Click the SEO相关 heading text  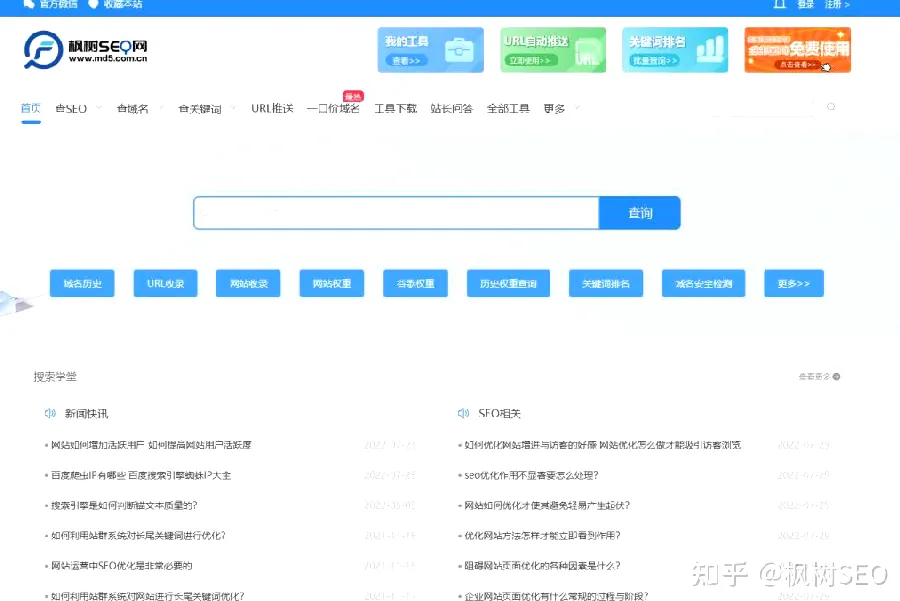499,413
